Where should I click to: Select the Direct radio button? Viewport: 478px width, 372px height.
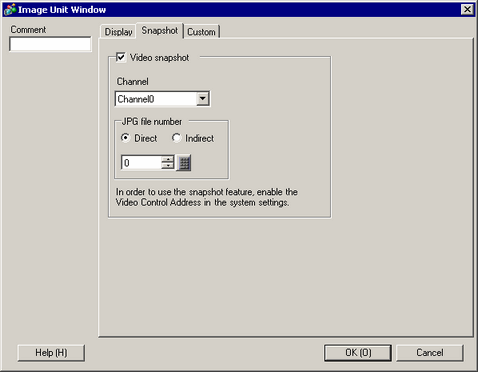click(x=125, y=138)
